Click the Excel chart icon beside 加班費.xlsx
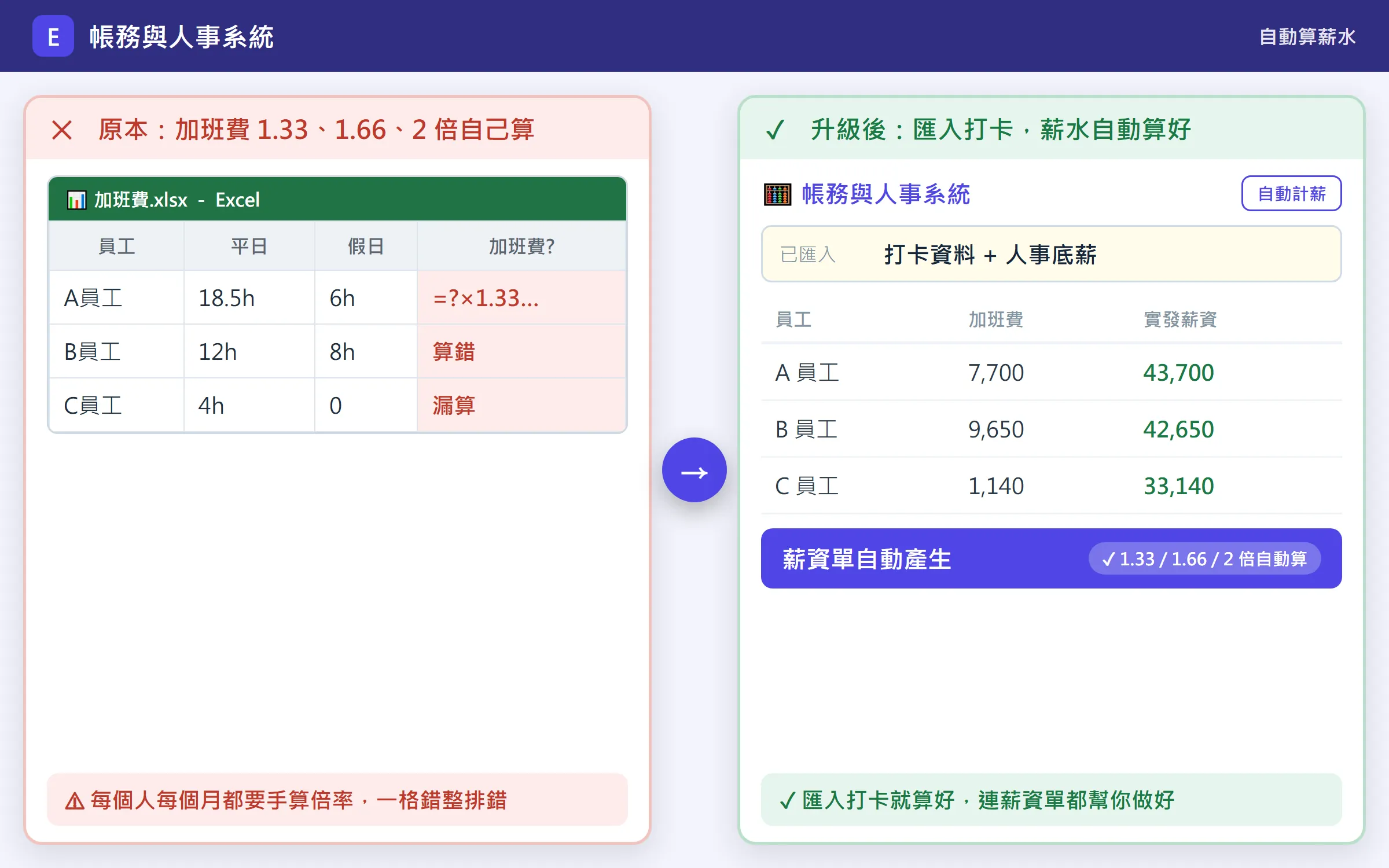 (x=76, y=200)
